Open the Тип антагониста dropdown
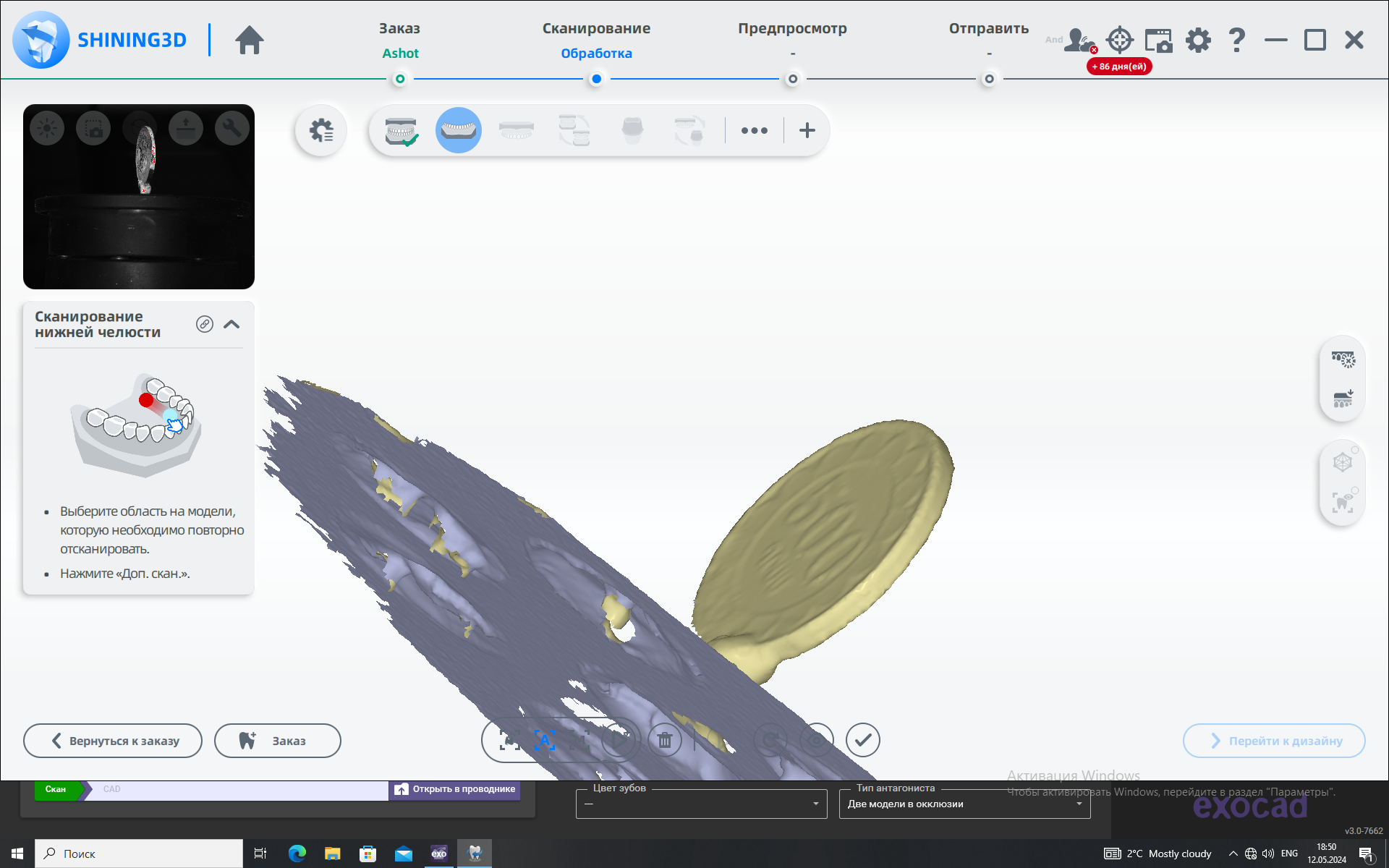 pos(964,804)
